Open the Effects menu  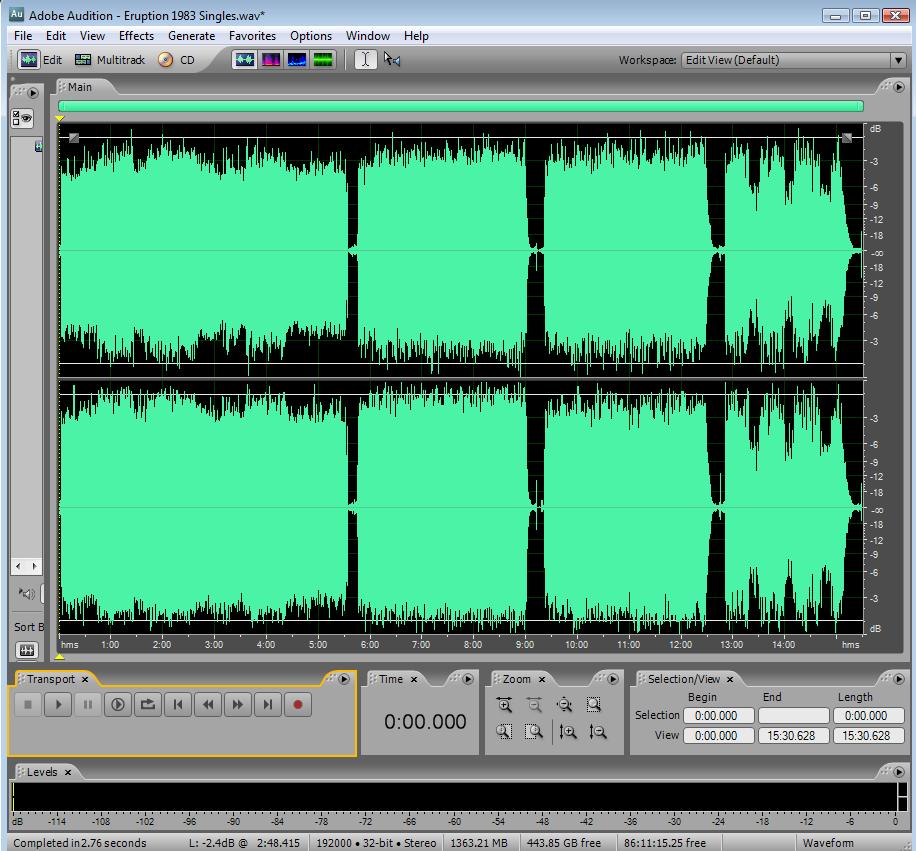point(136,36)
